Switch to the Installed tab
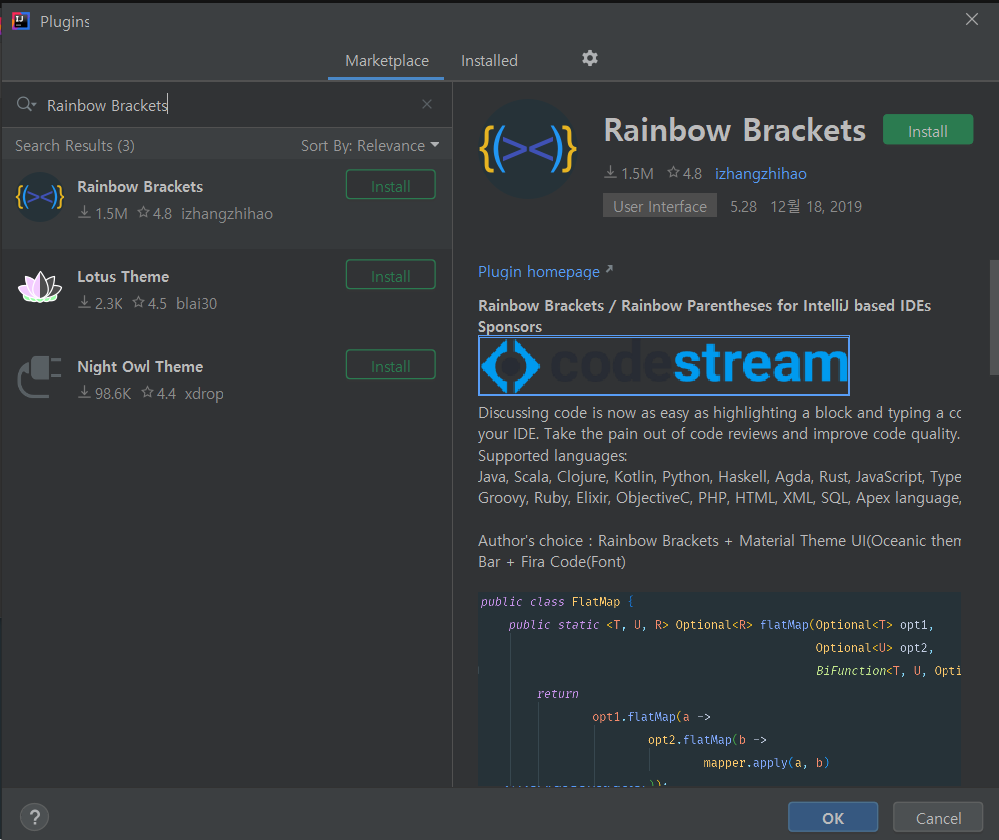The image size is (999, 840). click(x=489, y=61)
